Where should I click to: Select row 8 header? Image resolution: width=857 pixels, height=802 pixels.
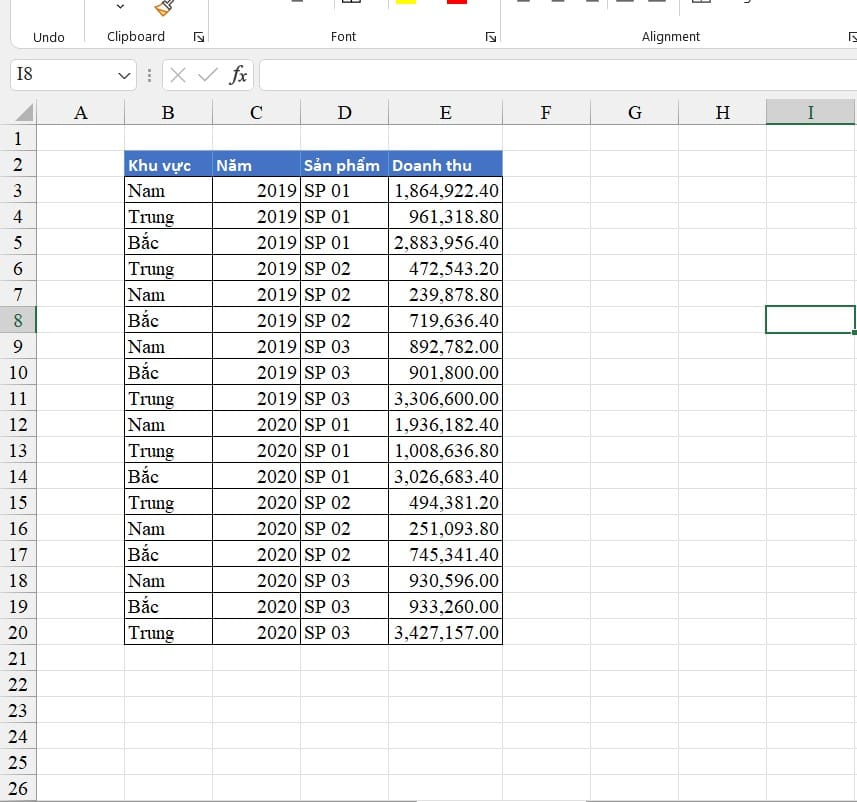click(x=18, y=320)
